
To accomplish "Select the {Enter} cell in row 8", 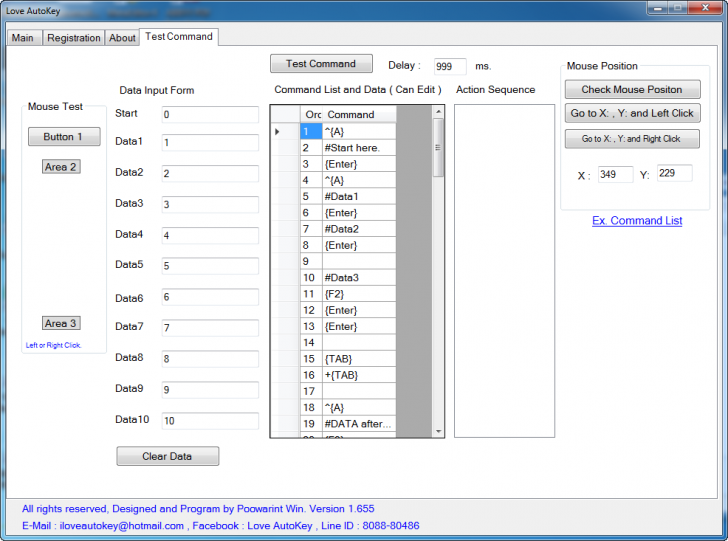I will pos(359,245).
